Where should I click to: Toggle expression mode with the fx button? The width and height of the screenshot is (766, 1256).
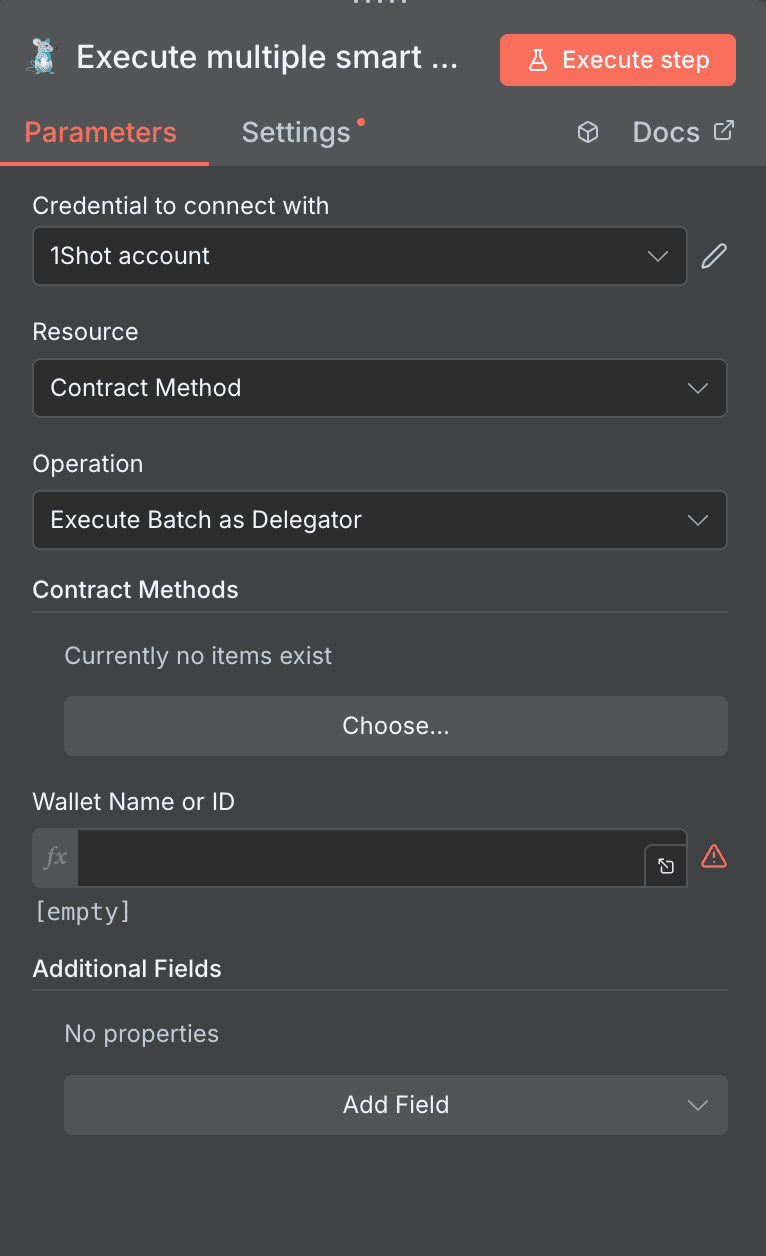pyautogui.click(x=54, y=857)
